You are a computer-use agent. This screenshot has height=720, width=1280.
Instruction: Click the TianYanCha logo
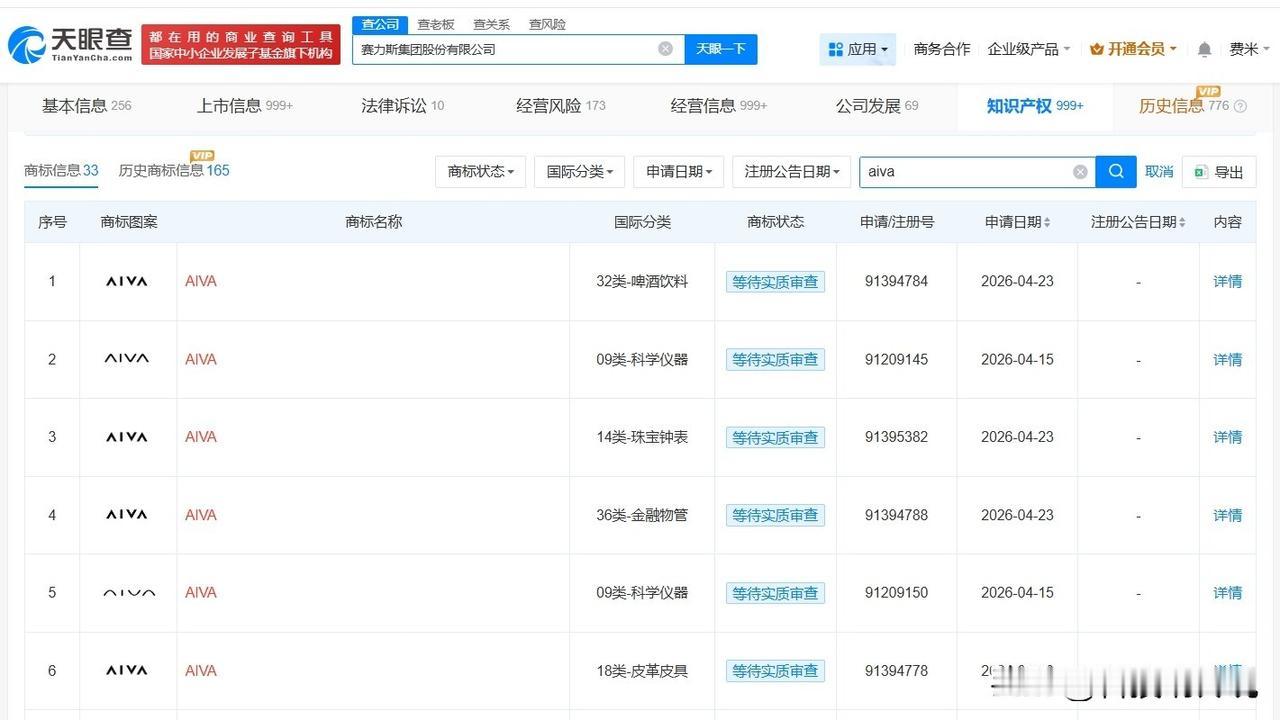coord(70,44)
